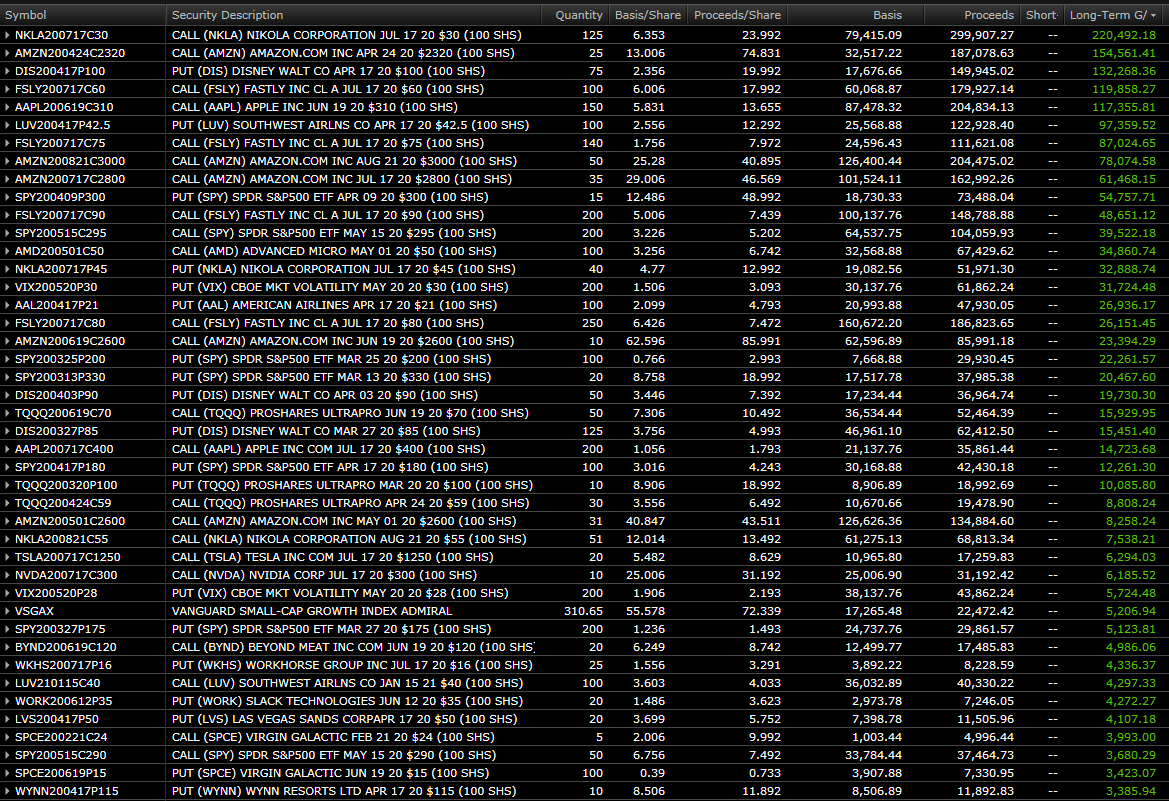Screen dimensions: 1169x801
Task: Sort by Proceeds/Share column header
Action: click(x=737, y=15)
